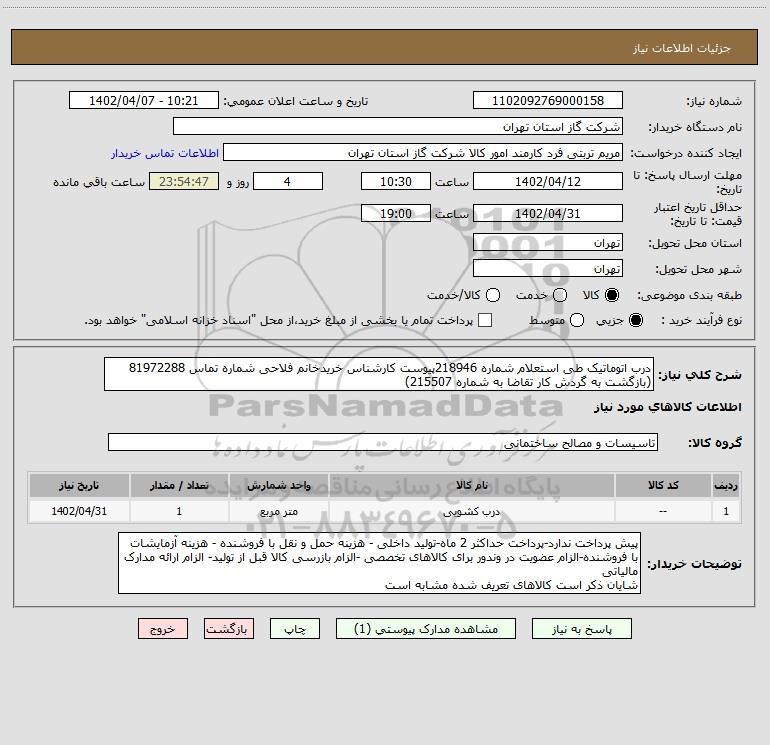Click the requester field مریم تربتی فرد
The width and height of the screenshot is (770, 745).
423,153
